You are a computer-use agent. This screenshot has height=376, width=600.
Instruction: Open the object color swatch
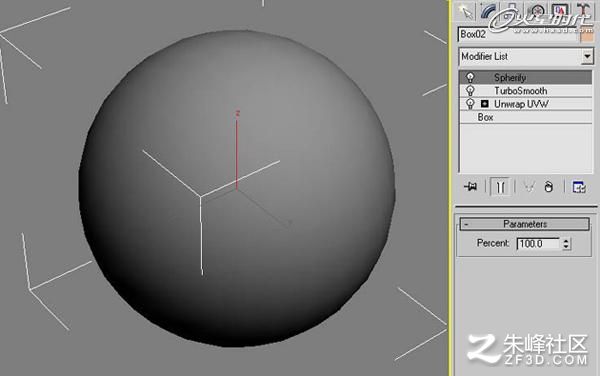[587, 36]
